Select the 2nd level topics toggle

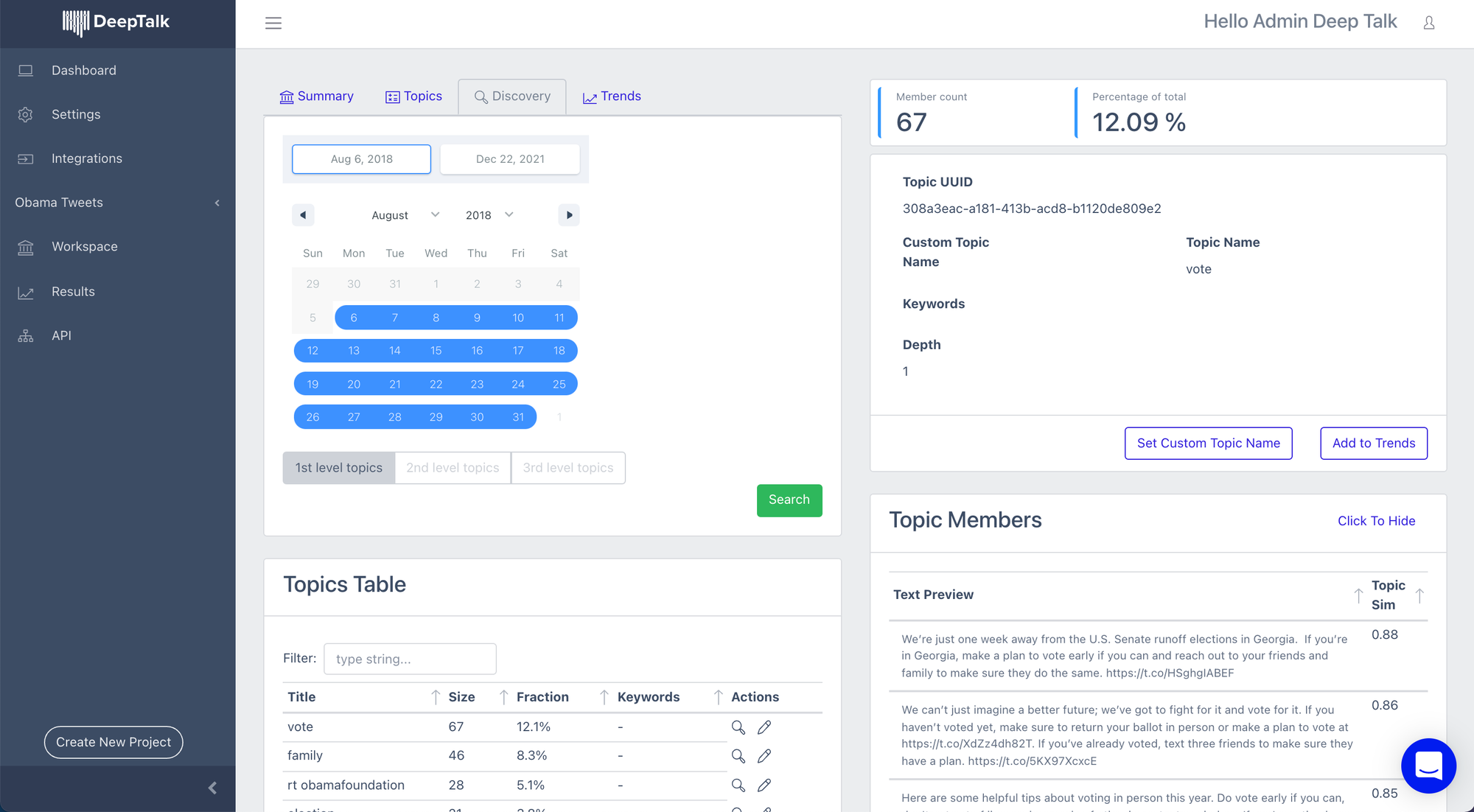453,467
